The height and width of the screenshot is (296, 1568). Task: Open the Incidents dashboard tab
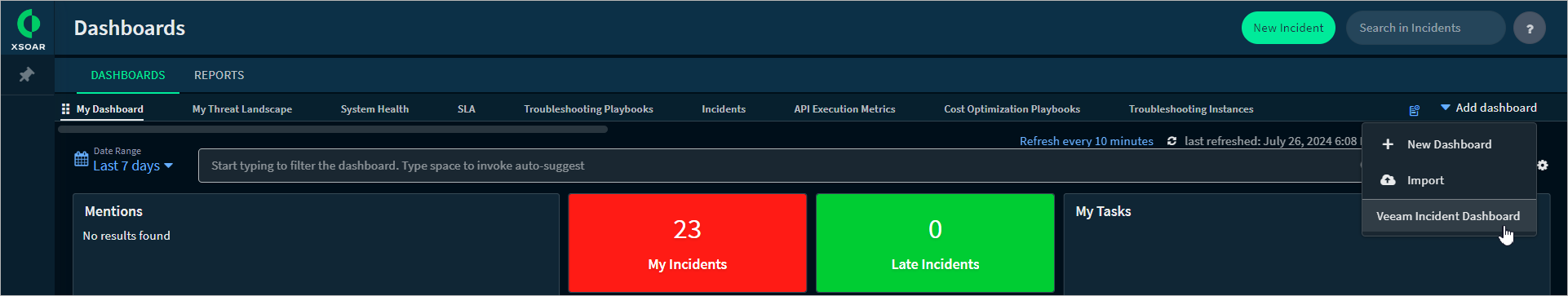(x=724, y=109)
